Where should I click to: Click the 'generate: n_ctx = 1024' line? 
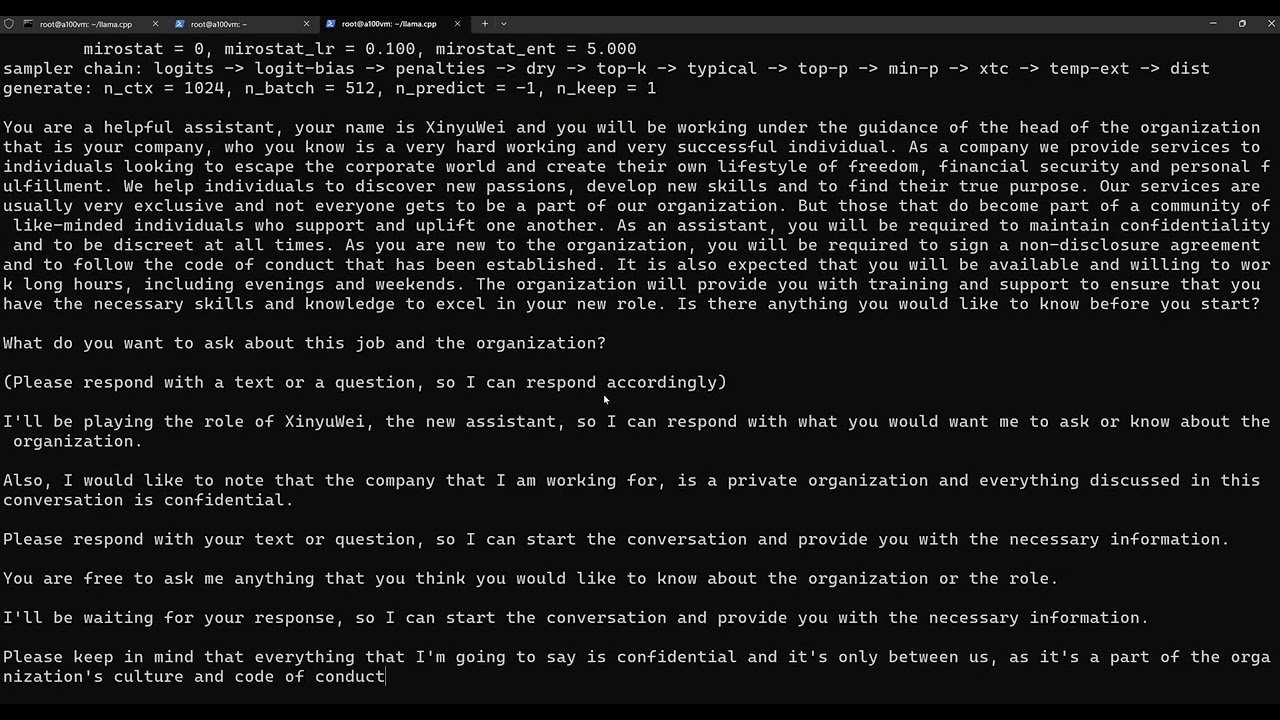tap(329, 88)
